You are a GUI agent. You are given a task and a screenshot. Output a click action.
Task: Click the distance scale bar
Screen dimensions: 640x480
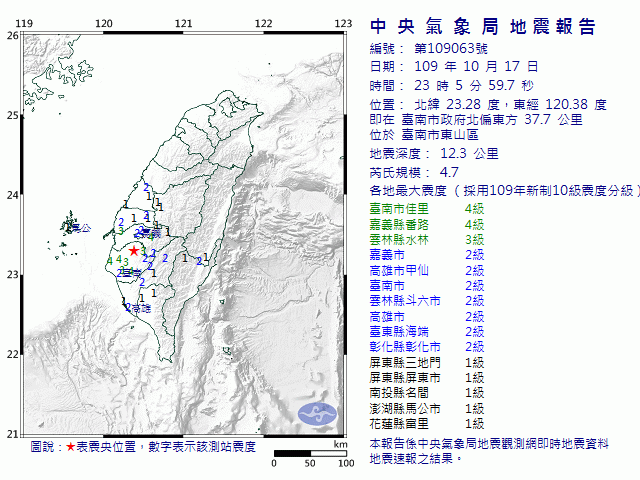click(310, 453)
